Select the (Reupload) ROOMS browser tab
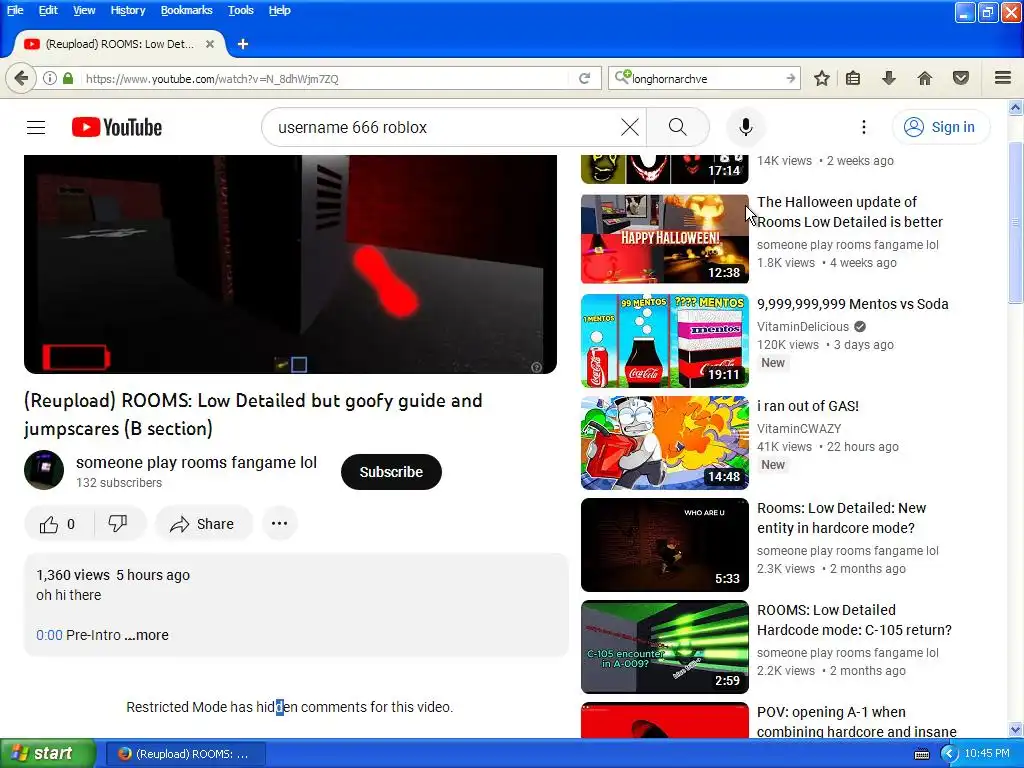This screenshot has width=1024, height=768. click(x=120, y=44)
